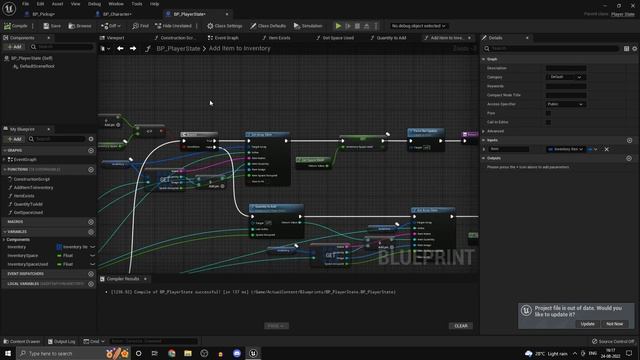The width and height of the screenshot is (640, 360).
Task: Click Hide Unrelated in the toolbar
Action: 173,26
